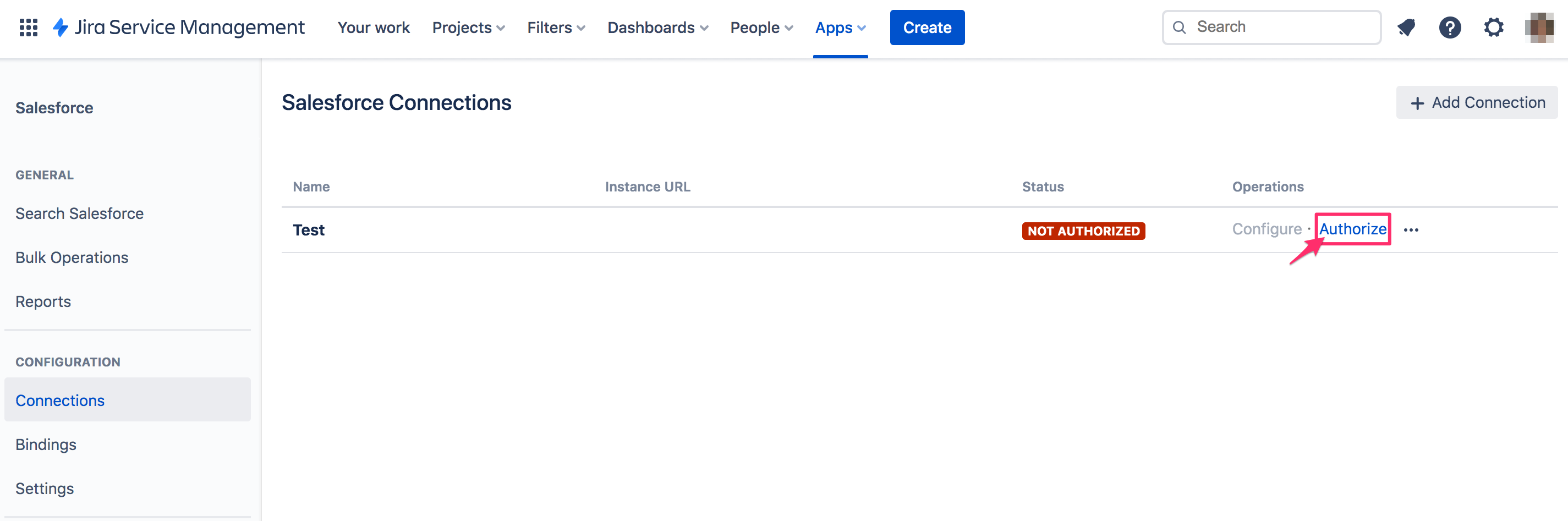Open the settings gear icon
Screen dimensions: 1568x521
(x=1493, y=28)
